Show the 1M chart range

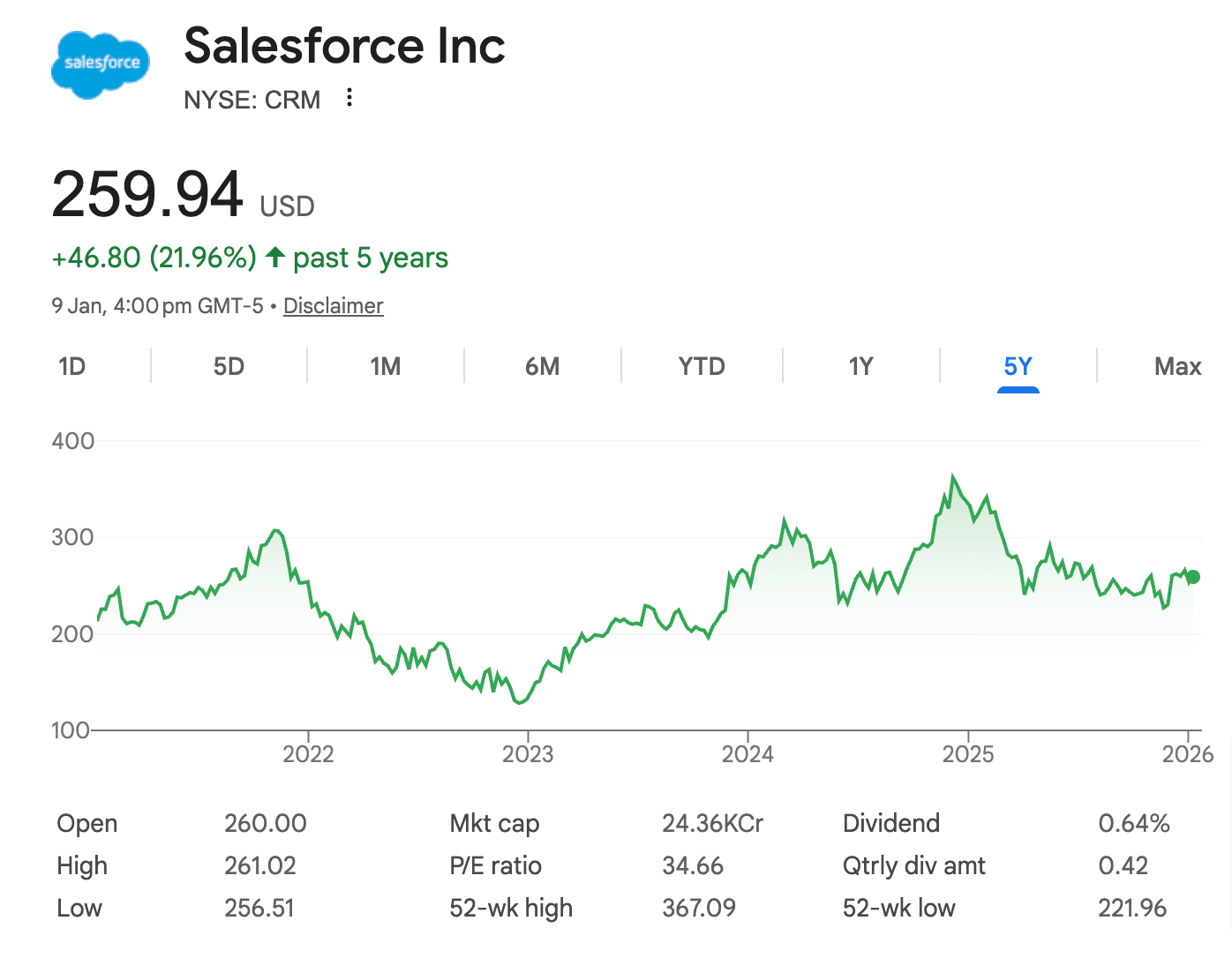click(386, 366)
